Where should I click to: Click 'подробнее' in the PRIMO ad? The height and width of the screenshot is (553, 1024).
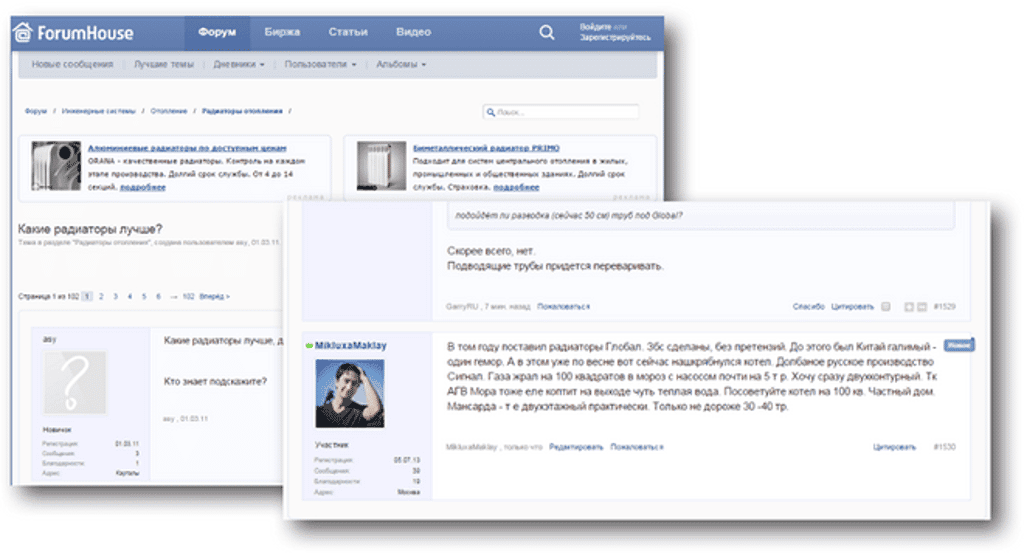[x=516, y=187]
